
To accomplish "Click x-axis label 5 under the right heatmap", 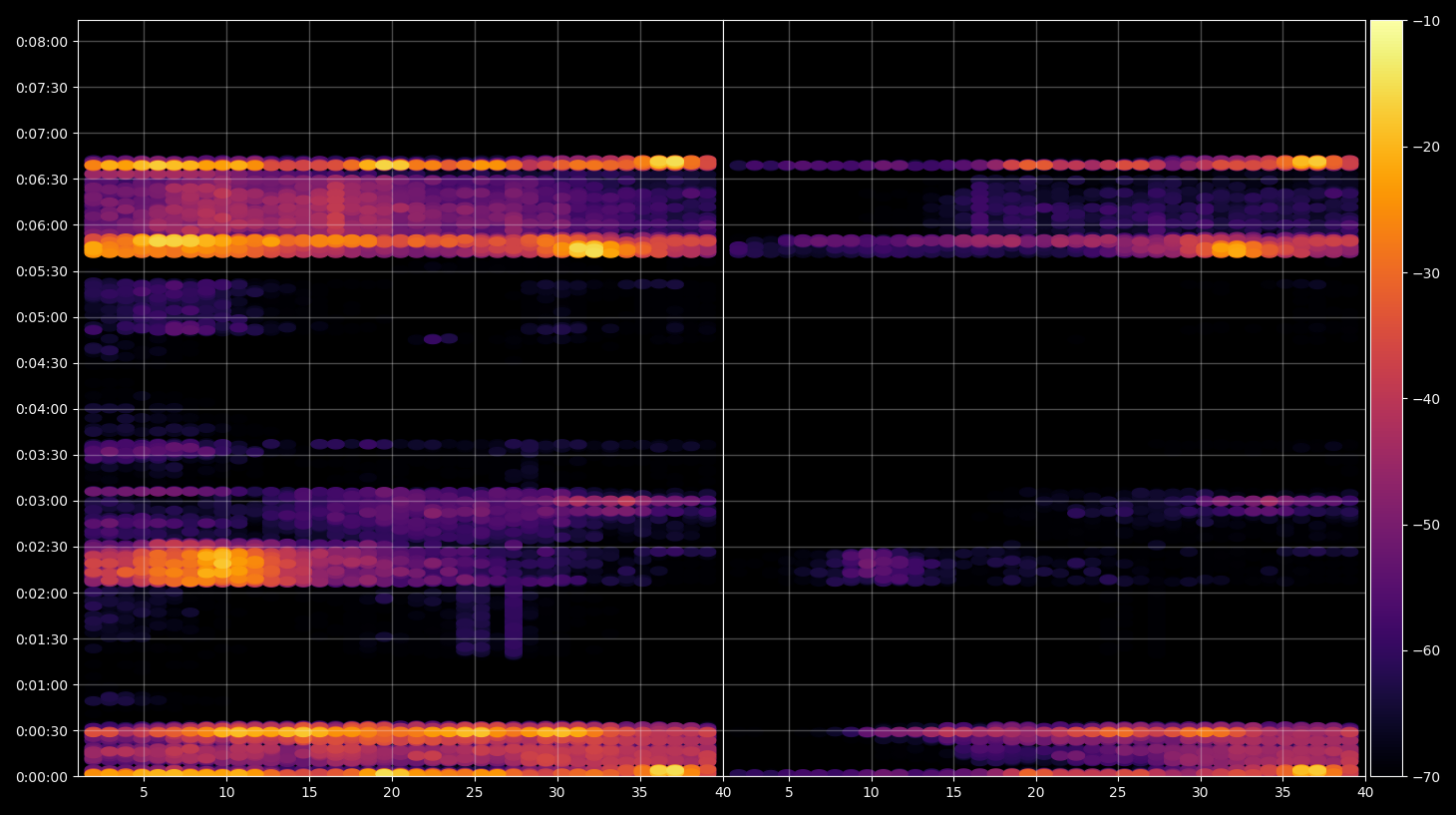I will tap(789, 793).
